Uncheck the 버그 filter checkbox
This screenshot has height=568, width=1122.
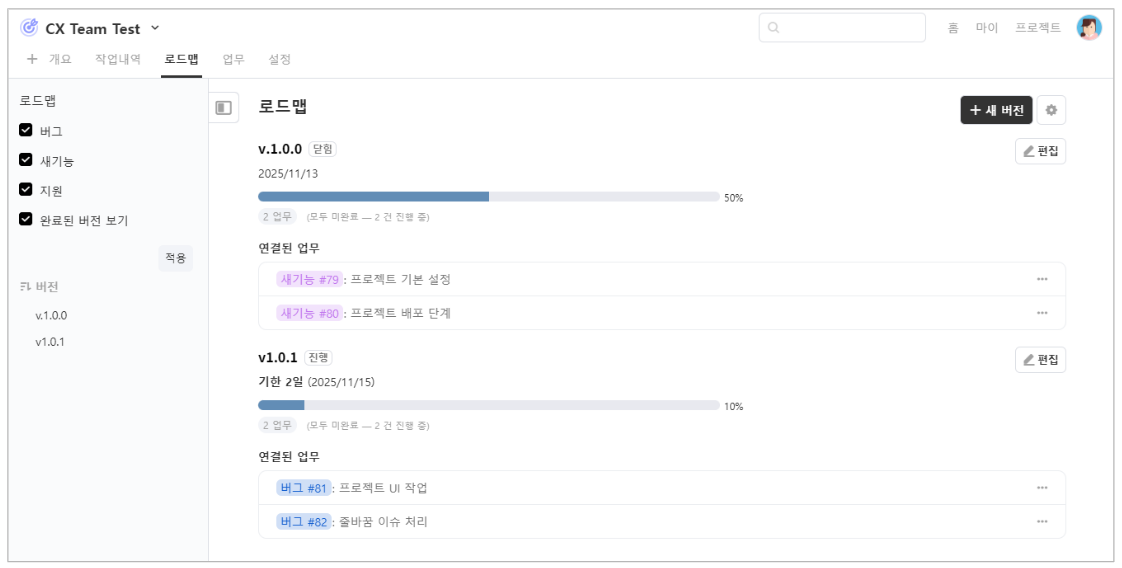26,130
